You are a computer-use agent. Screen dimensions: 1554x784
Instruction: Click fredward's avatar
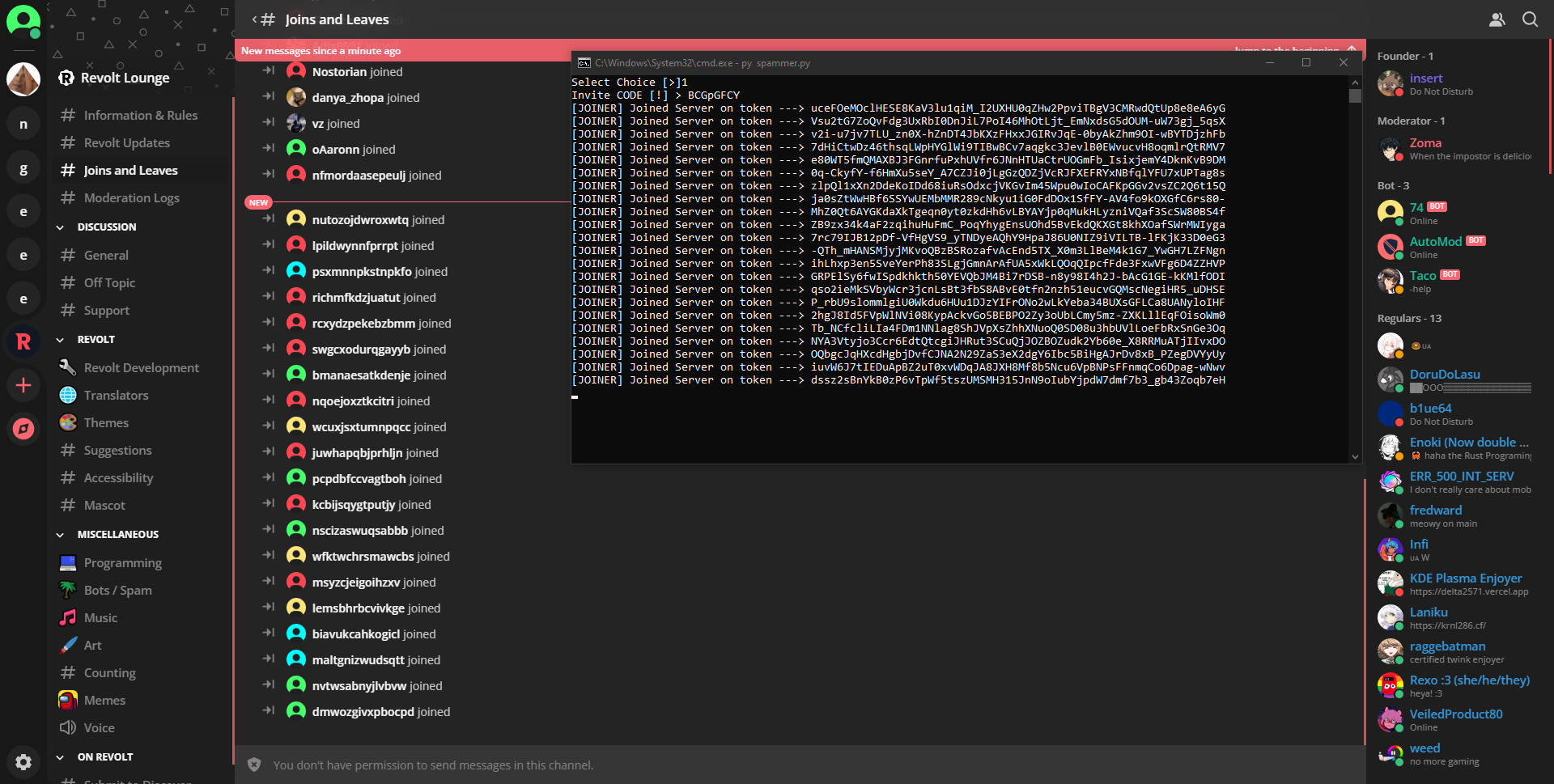pos(1390,515)
